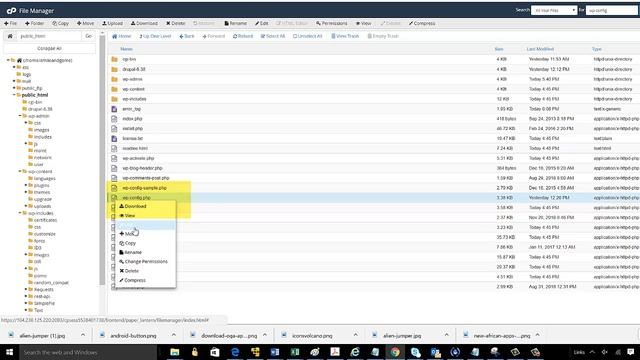Open iconvolcano.png from the downloads bar
640x360 pixels.
(x=312, y=336)
